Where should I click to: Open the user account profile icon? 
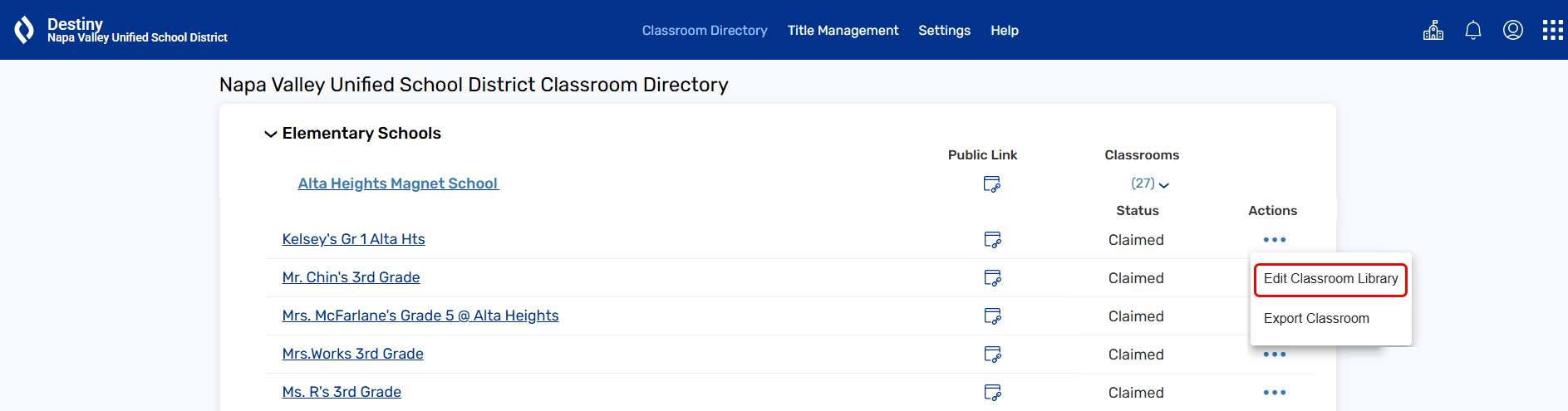(x=1513, y=30)
